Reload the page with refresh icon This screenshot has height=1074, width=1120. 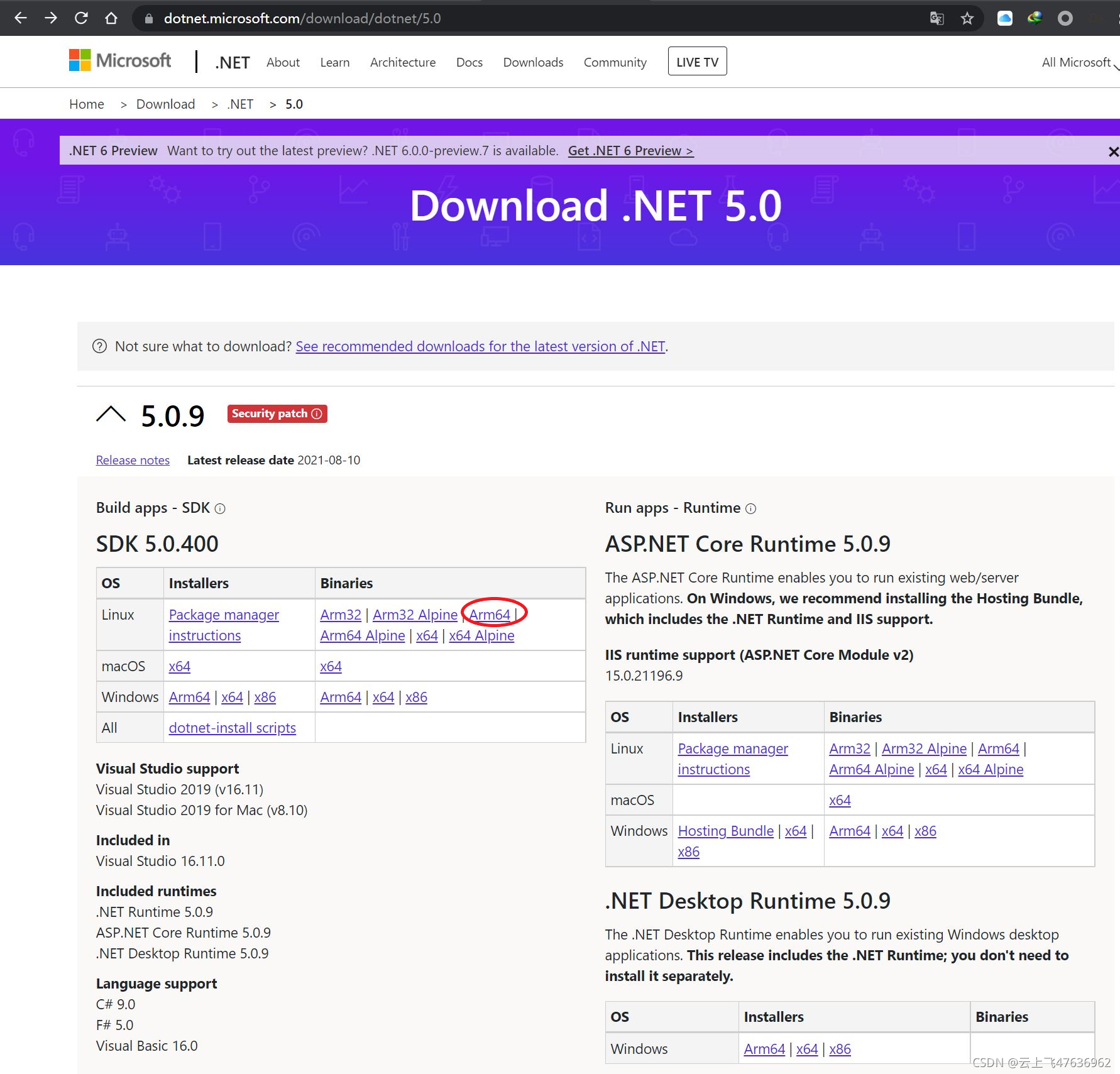(81, 18)
